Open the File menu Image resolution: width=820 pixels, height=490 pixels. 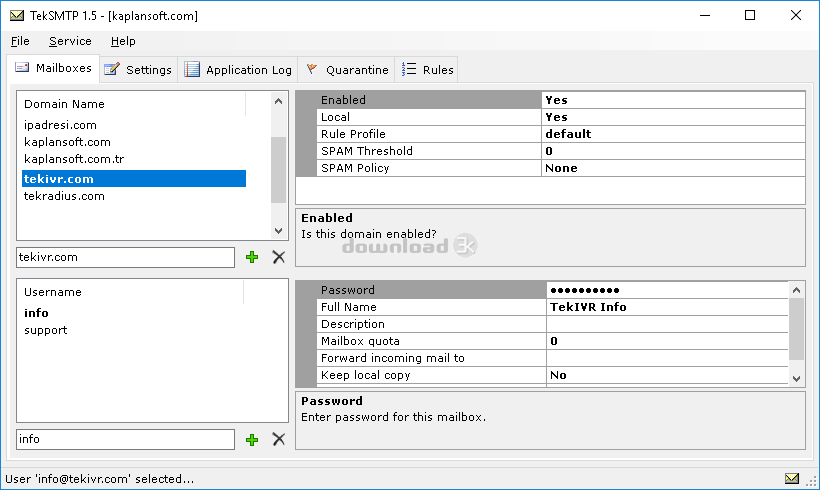click(20, 41)
